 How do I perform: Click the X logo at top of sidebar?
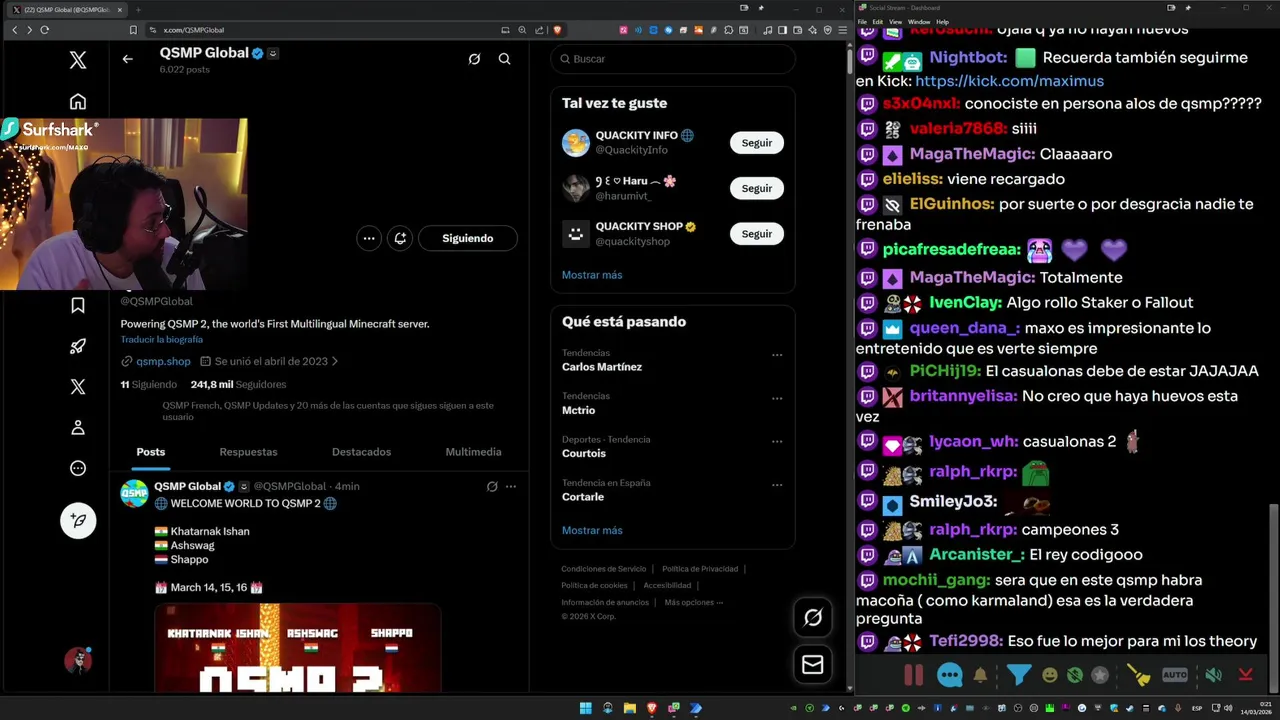click(78, 60)
